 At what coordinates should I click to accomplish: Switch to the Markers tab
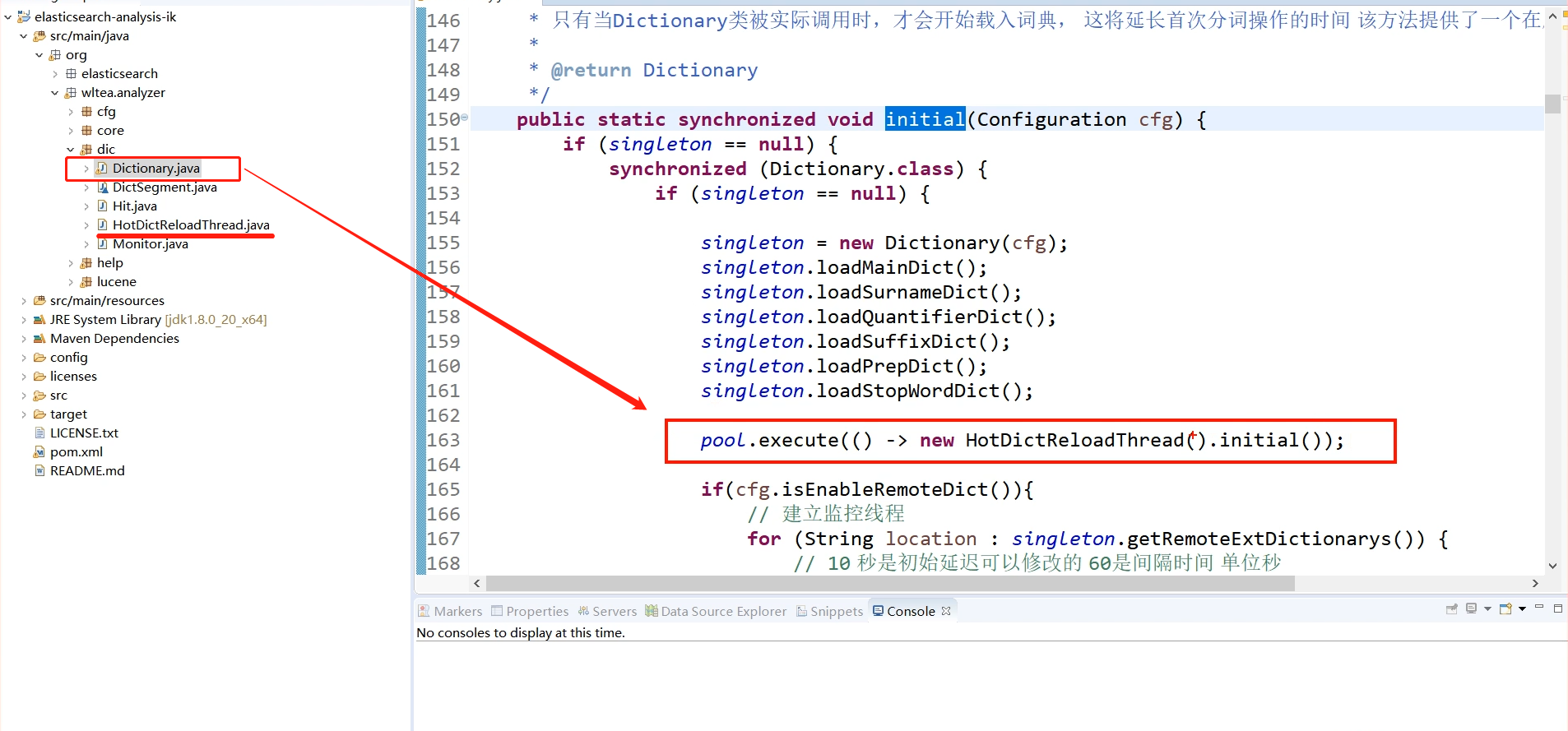(450, 611)
